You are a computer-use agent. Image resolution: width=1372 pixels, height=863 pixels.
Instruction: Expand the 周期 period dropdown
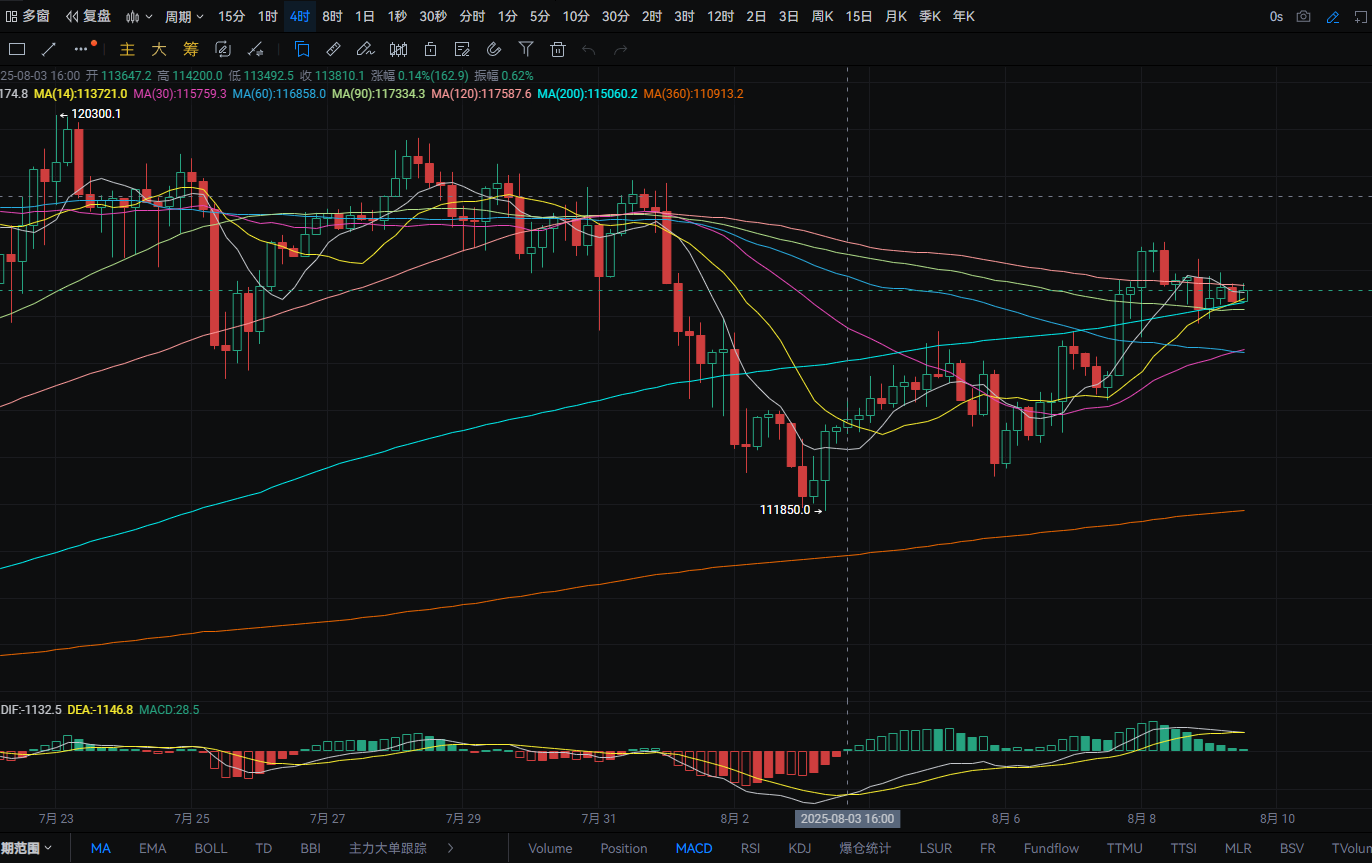tap(184, 16)
